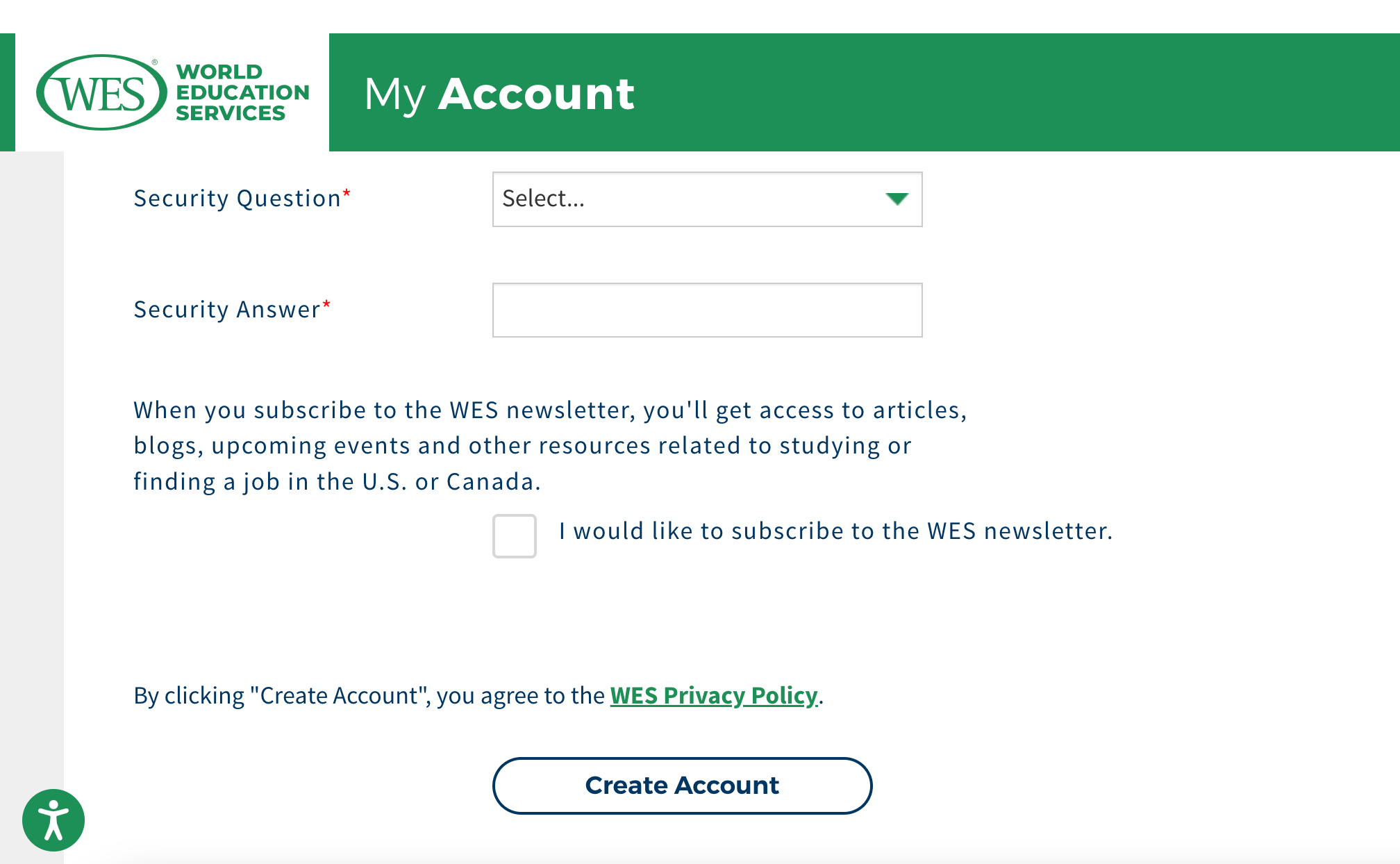Click the WES oval logo
This screenshot has width=1400, height=864.
coord(101,92)
